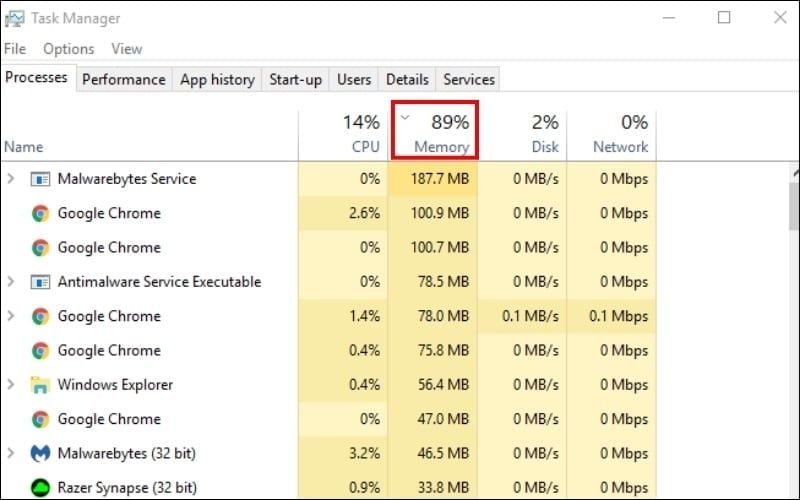Select the Windows Explorer process name
Screen dimensions: 800x500
[x=115, y=385]
